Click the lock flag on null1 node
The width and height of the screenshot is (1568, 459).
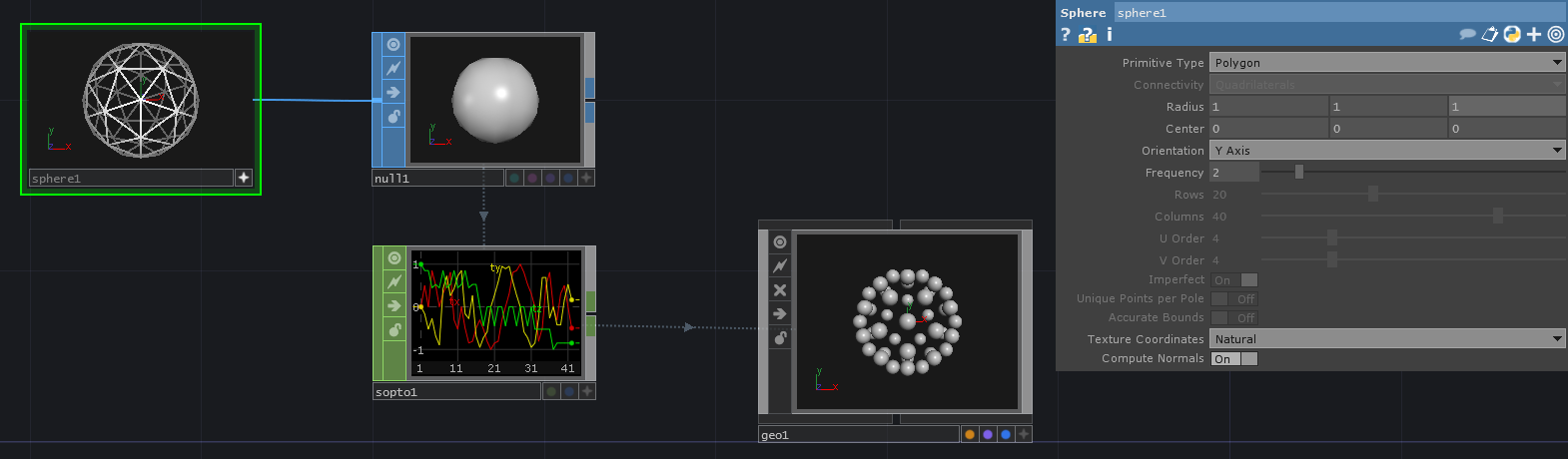(x=393, y=117)
